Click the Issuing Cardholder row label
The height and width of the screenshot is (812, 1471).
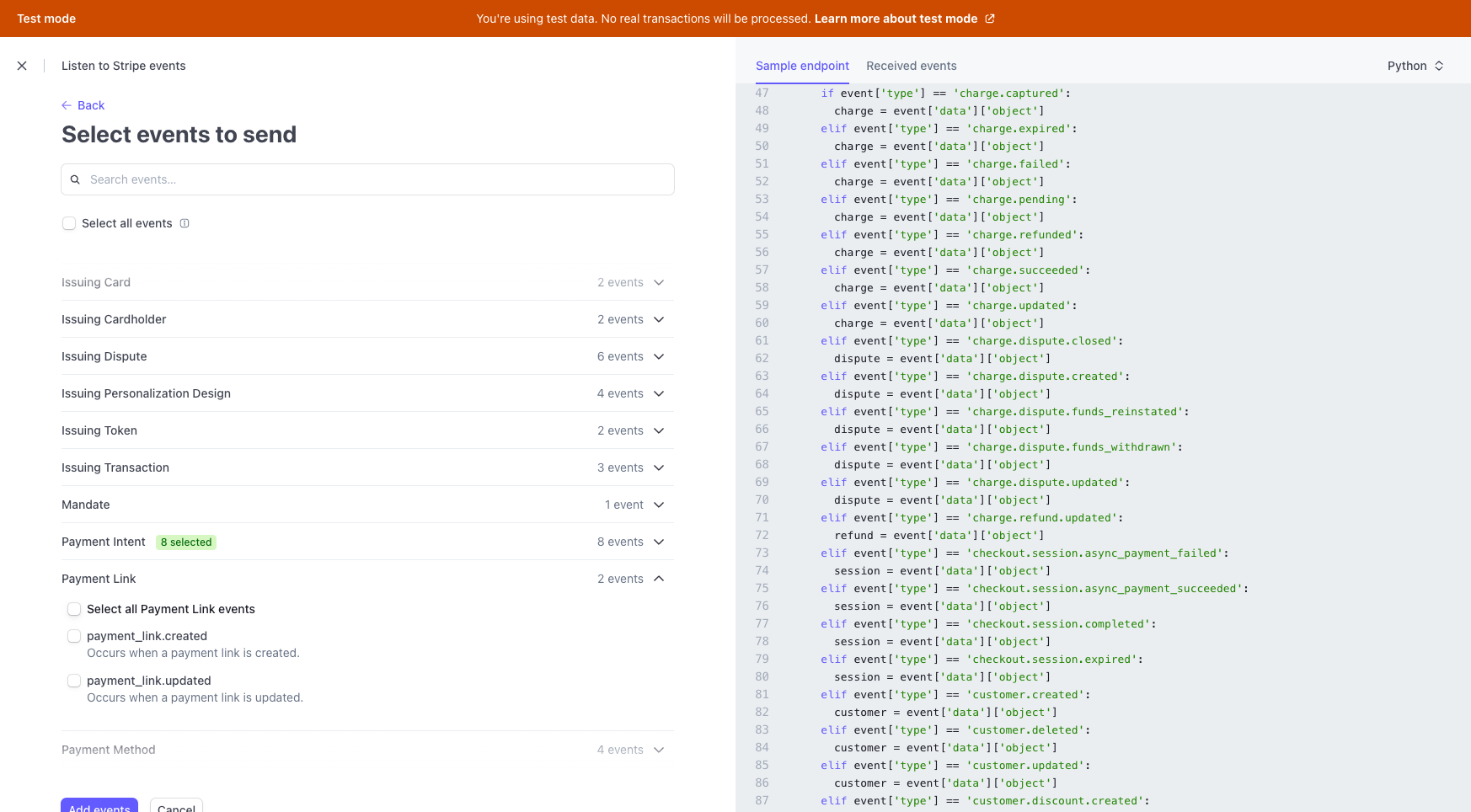click(x=114, y=319)
